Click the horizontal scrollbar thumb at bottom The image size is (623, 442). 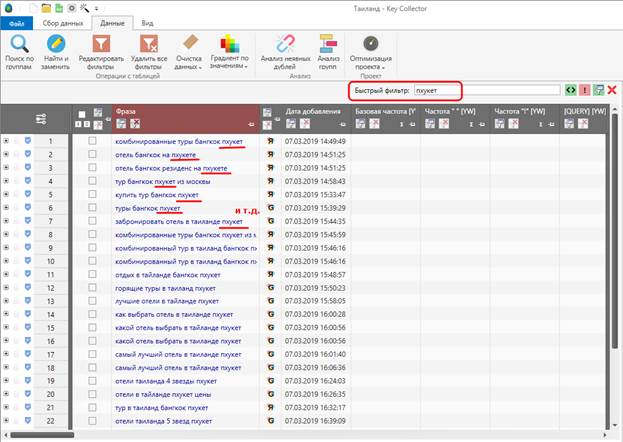click(x=42, y=435)
